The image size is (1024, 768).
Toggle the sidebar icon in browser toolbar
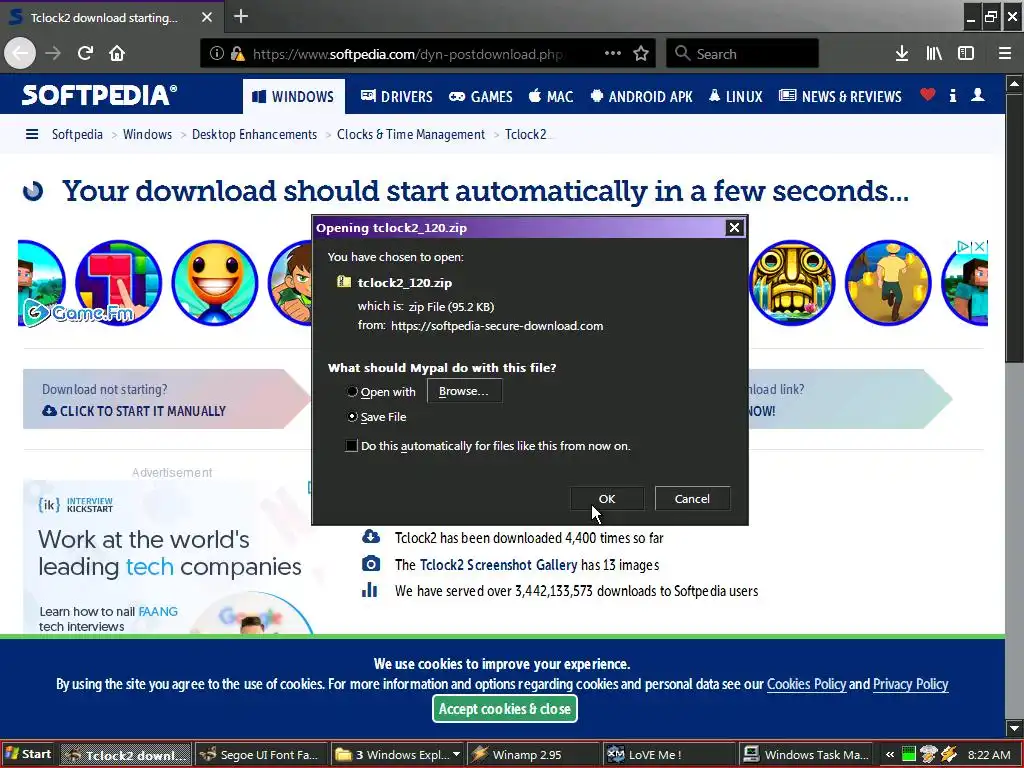pos(966,54)
